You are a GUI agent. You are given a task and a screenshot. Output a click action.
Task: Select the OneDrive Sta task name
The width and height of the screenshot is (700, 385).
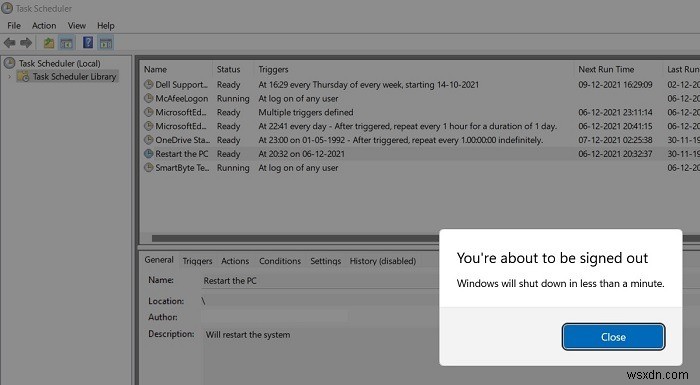pyautogui.click(x=182, y=140)
